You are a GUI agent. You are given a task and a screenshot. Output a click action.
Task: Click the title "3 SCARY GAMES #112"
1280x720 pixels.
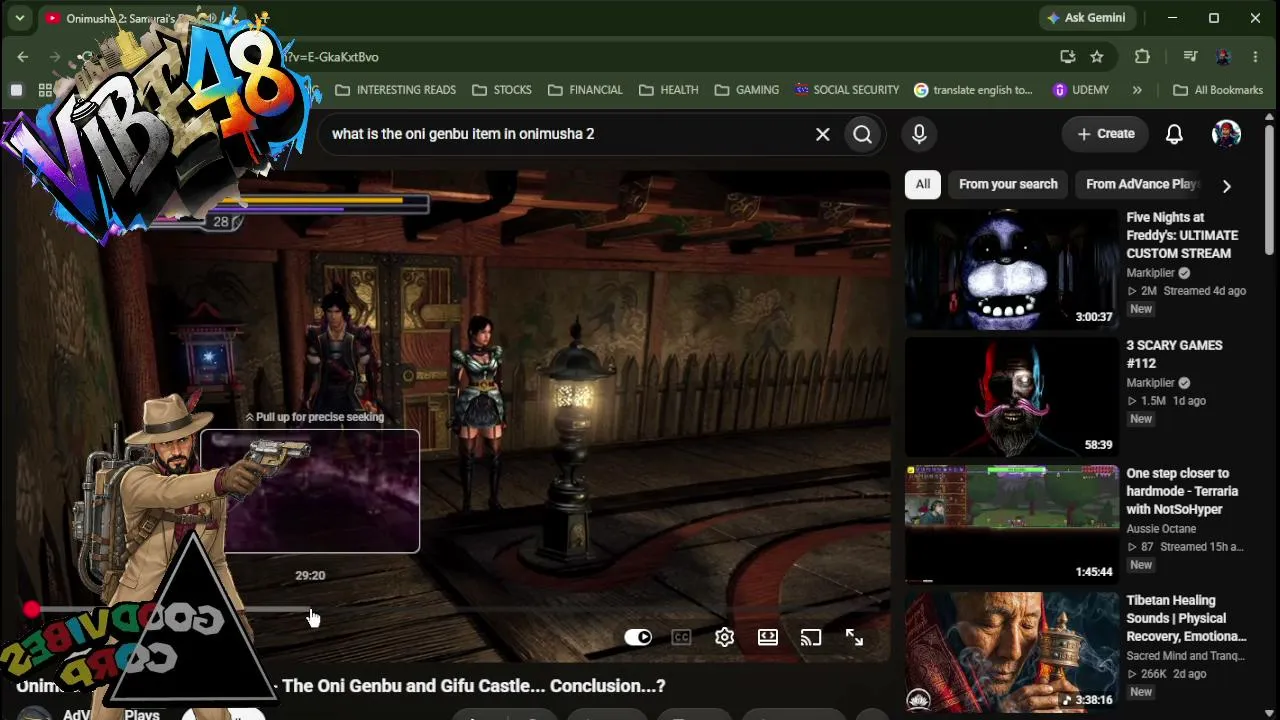tap(1174, 354)
